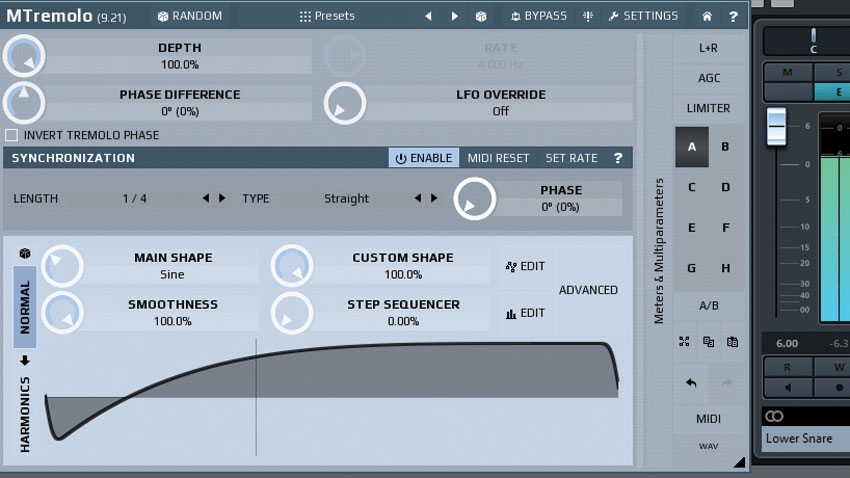The width and height of the screenshot is (850, 478).
Task: Open the MAIN SHAPE Sine selector
Action: (x=172, y=275)
